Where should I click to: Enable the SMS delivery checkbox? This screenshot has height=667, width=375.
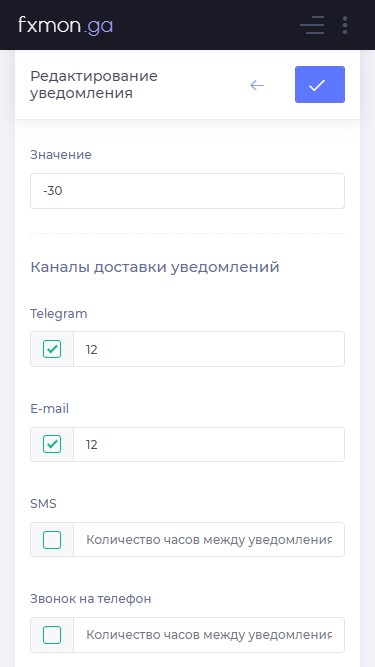click(52, 540)
